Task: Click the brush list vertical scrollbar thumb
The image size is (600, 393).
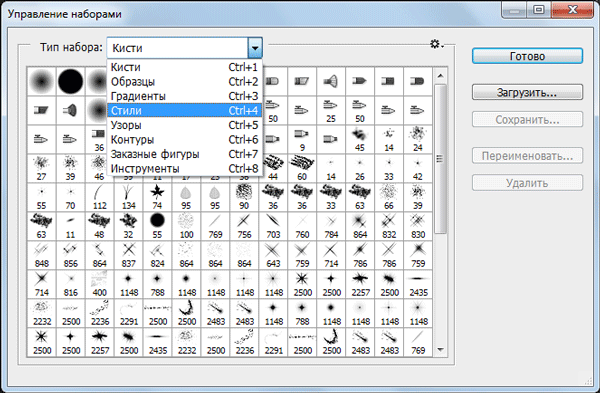Action: coord(440,159)
